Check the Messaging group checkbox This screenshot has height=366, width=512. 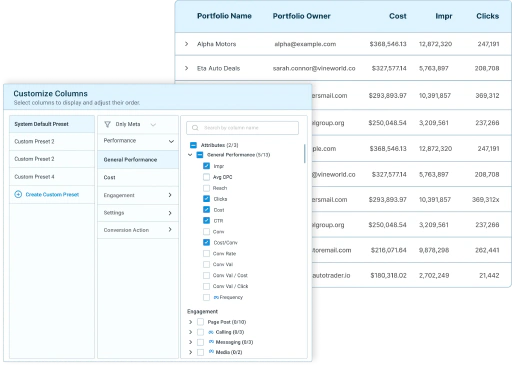click(200, 342)
